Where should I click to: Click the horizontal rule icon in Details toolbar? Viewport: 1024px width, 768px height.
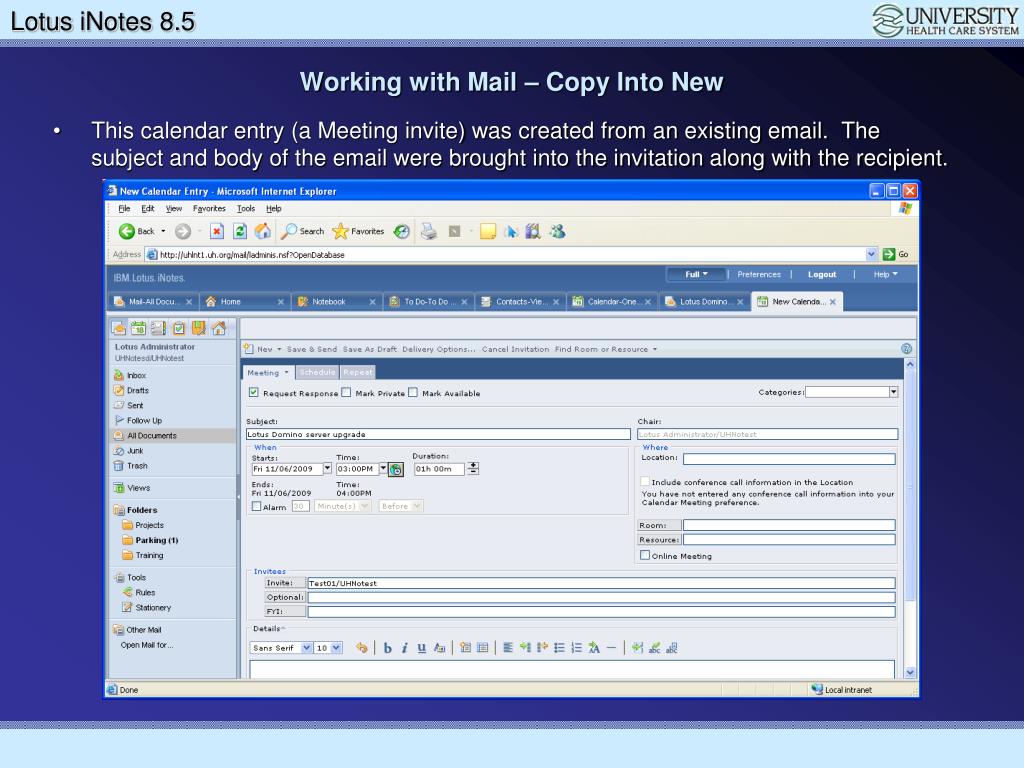click(x=611, y=648)
